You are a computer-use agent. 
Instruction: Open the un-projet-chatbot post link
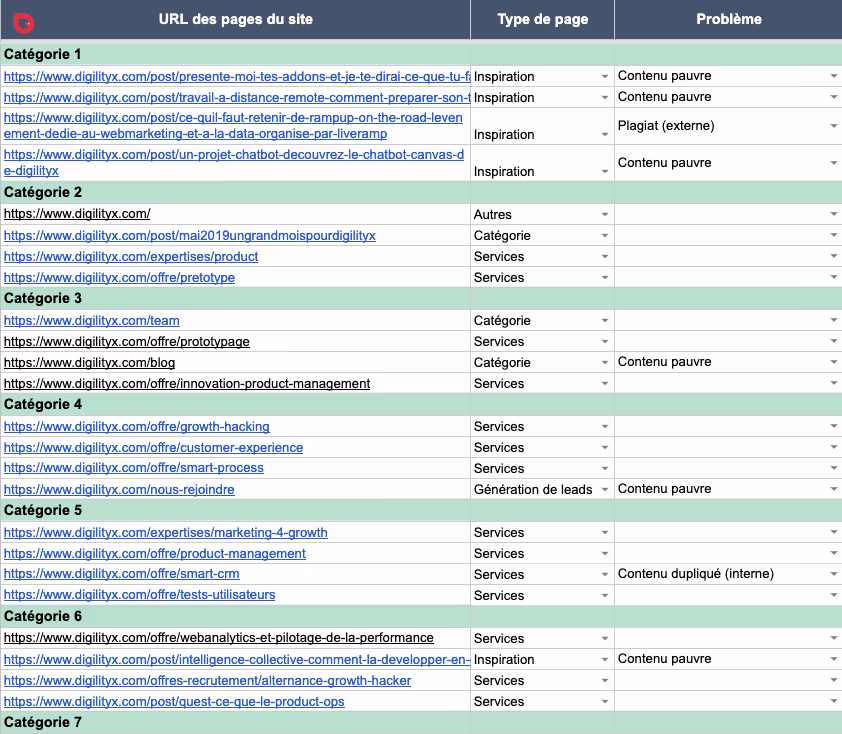[234, 163]
